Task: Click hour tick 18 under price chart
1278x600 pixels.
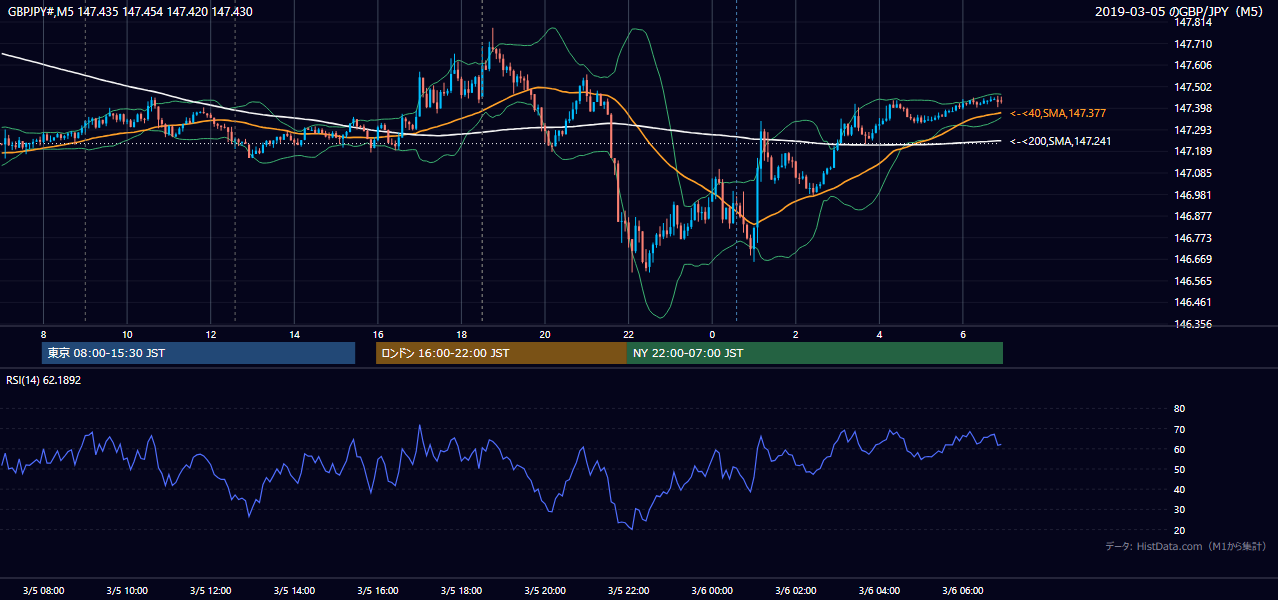Action: click(461, 333)
